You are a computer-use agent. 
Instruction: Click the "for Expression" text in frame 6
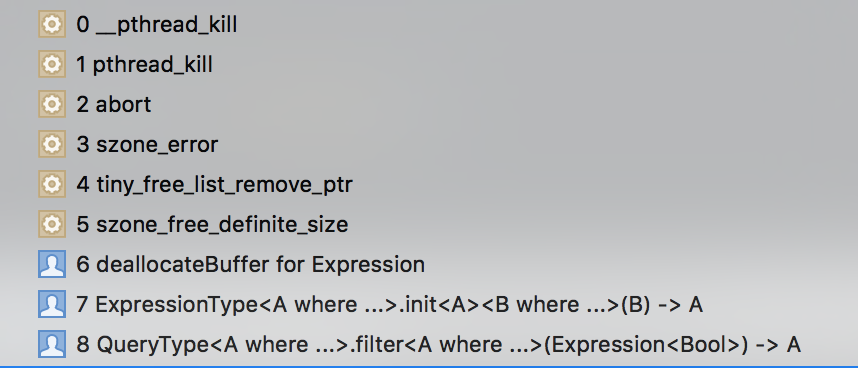350,265
